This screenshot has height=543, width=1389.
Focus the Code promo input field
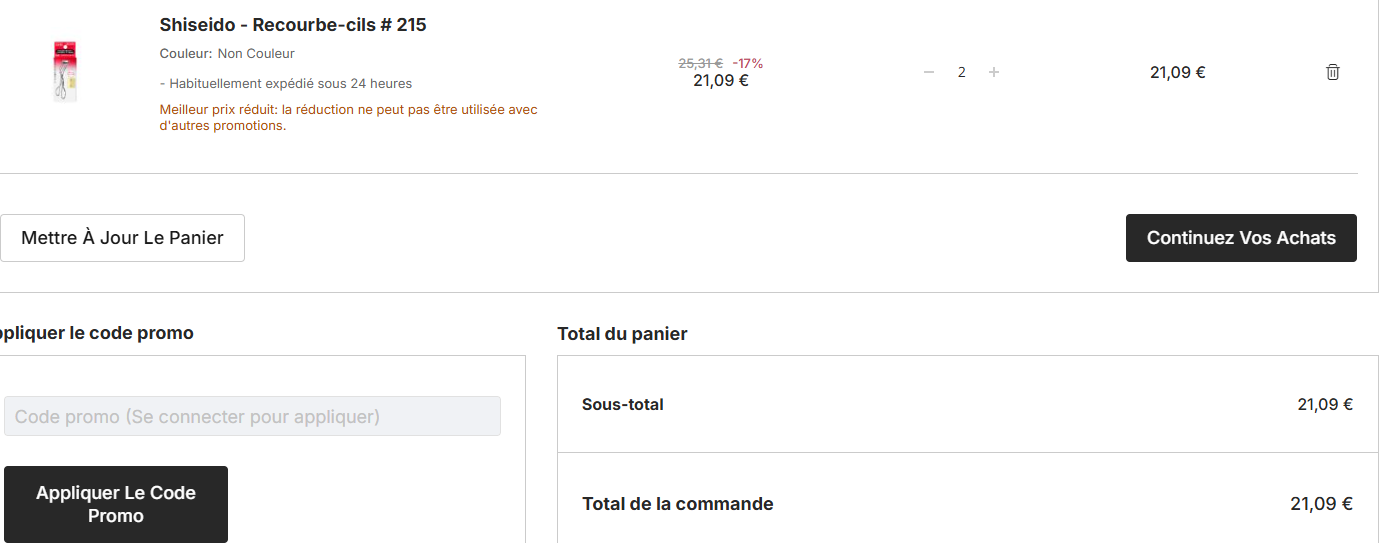pos(252,416)
